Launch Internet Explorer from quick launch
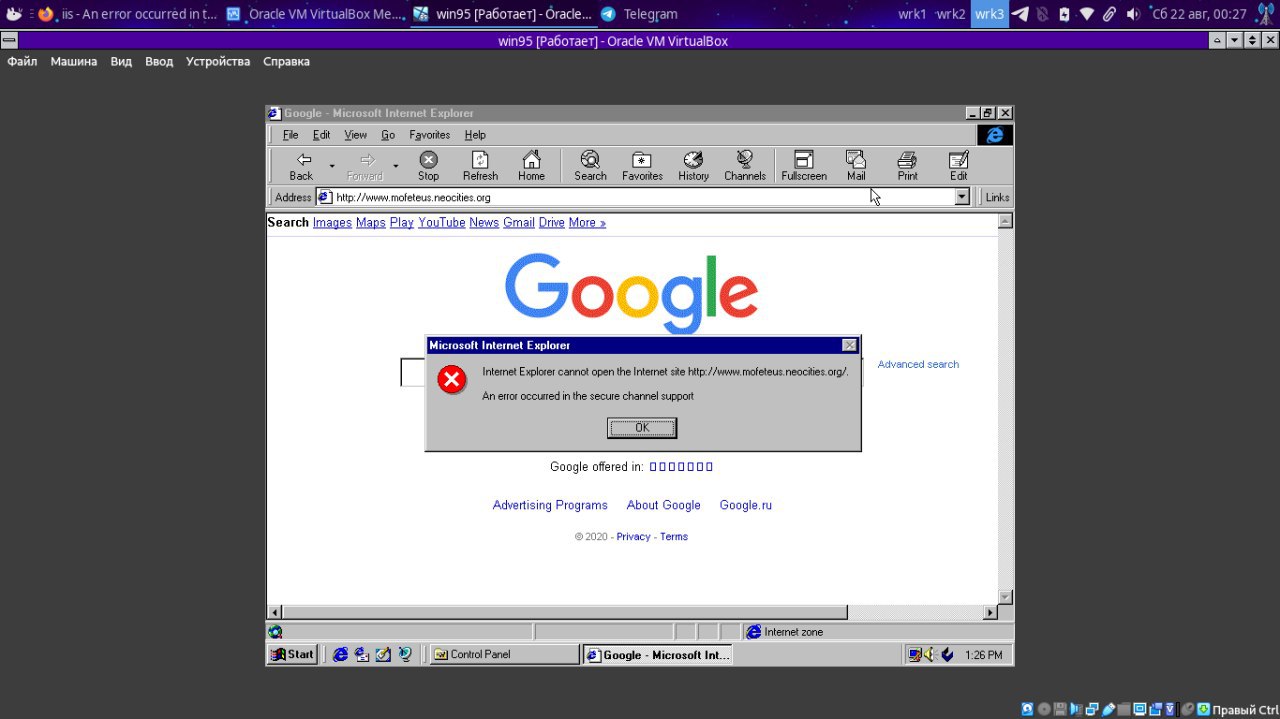Image resolution: width=1280 pixels, height=719 pixels. (x=340, y=655)
